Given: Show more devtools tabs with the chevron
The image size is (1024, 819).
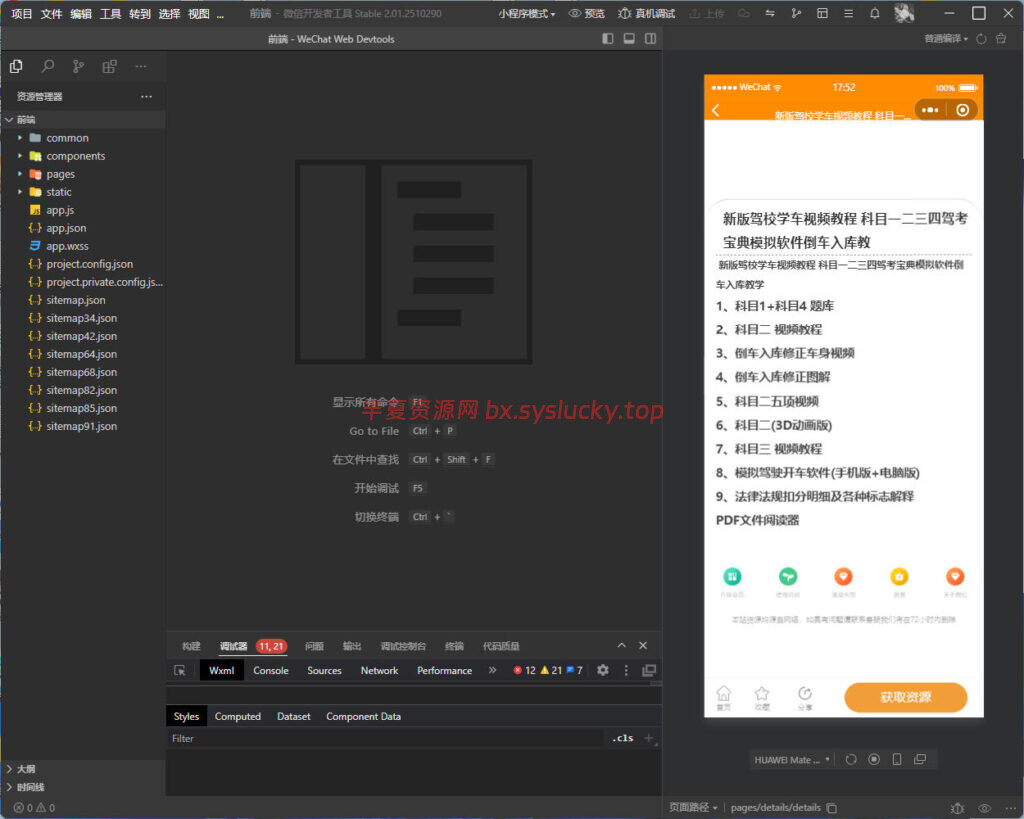Looking at the screenshot, I should tap(492, 670).
